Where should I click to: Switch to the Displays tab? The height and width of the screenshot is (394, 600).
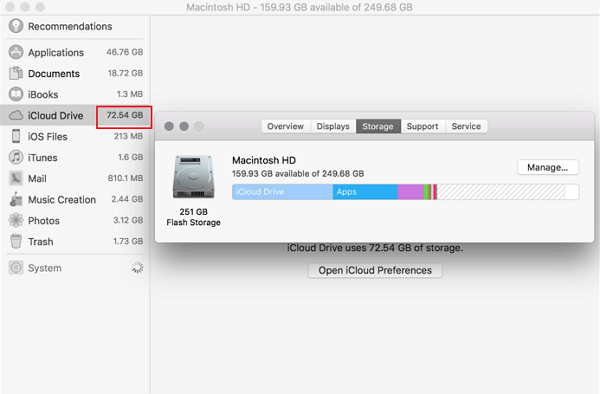333,126
